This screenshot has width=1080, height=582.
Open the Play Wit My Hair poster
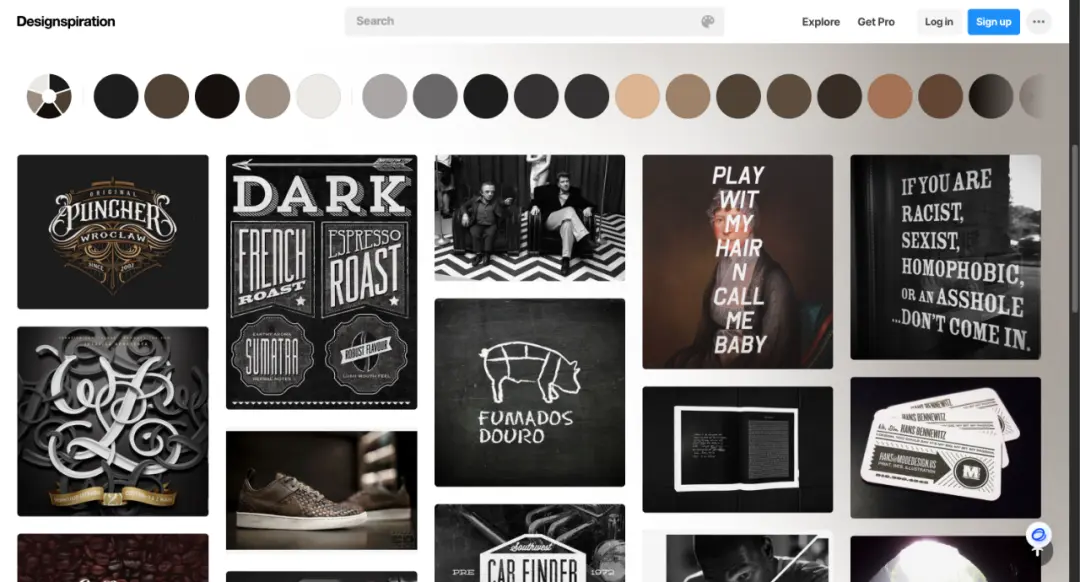(x=738, y=262)
